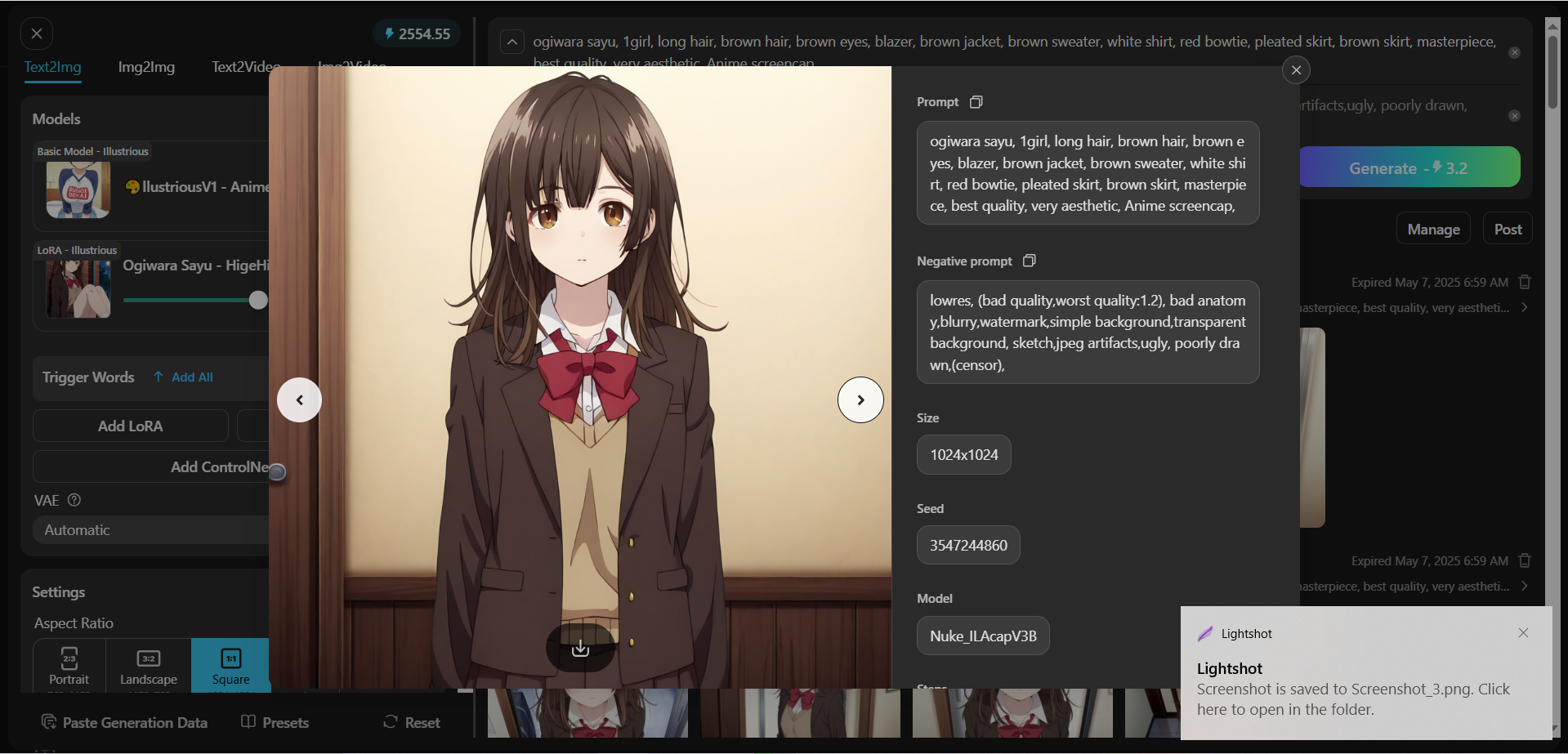1568x754 pixels.
Task: Copy the Prompt text
Action: point(976,102)
